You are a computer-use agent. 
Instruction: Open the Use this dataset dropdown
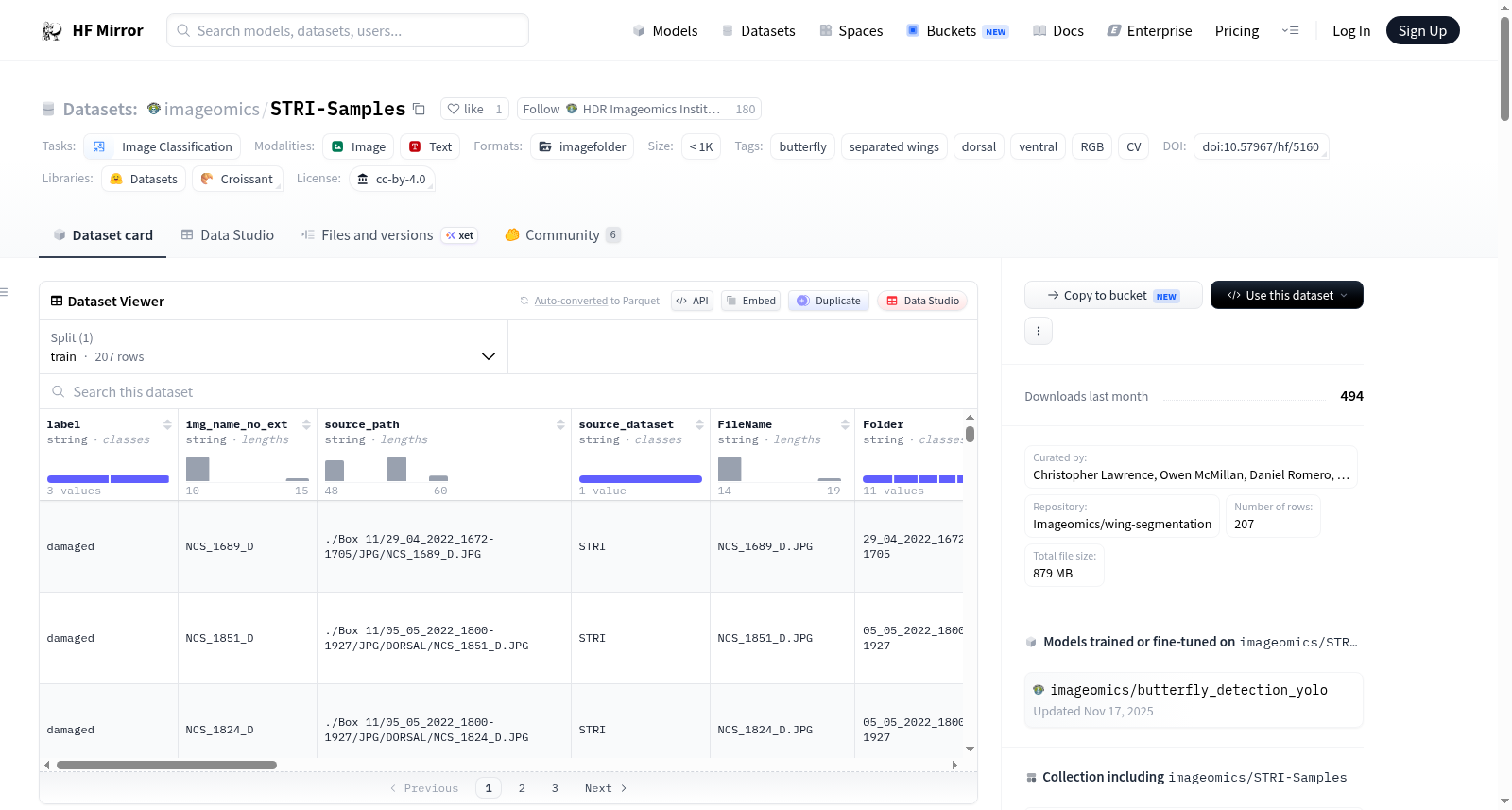click(1287, 295)
